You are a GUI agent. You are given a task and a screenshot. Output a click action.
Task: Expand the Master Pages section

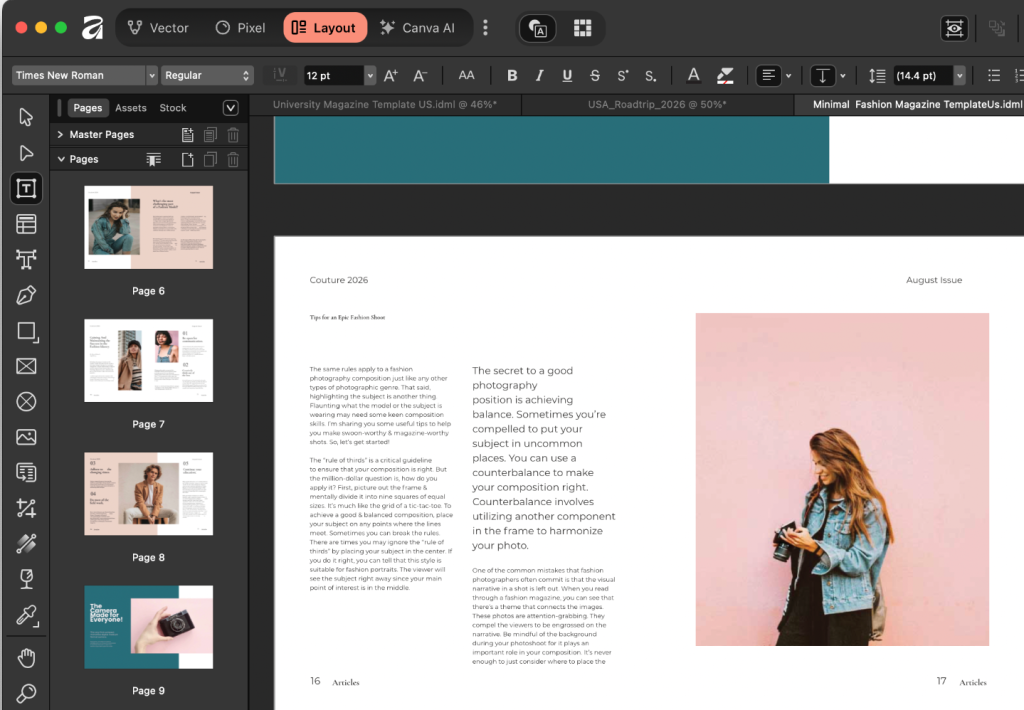pos(60,135)
